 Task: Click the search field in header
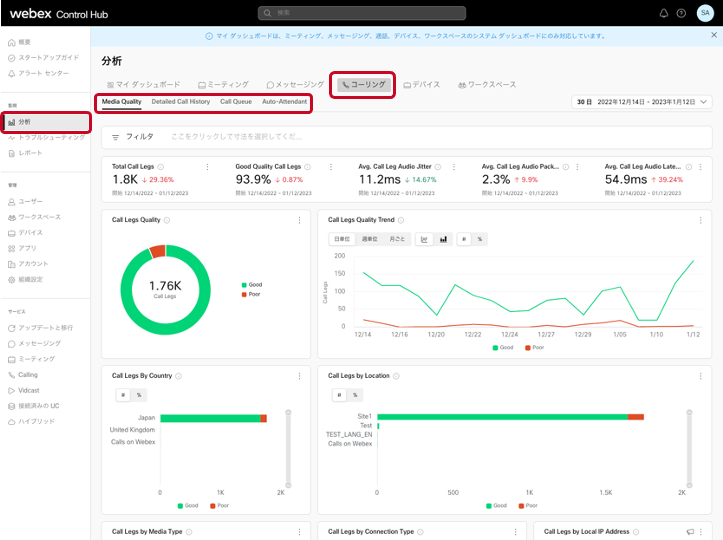point(362,13)
